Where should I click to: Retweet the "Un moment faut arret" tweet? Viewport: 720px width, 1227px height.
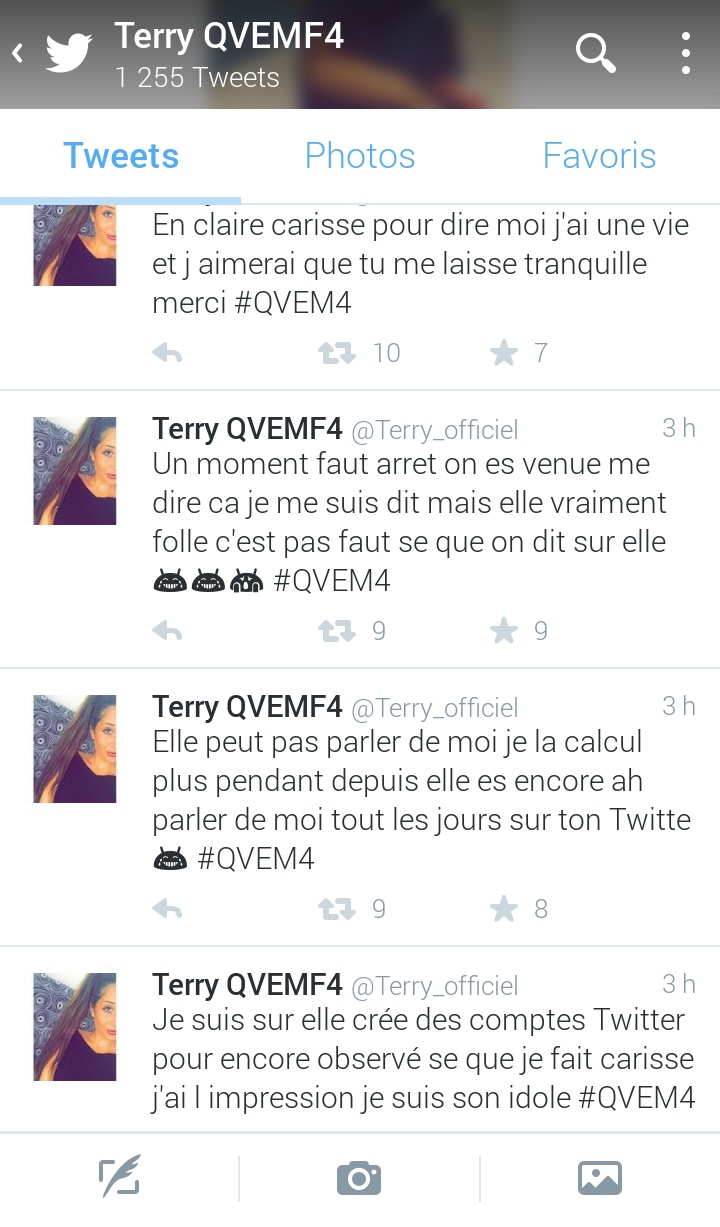coord(337,631)
